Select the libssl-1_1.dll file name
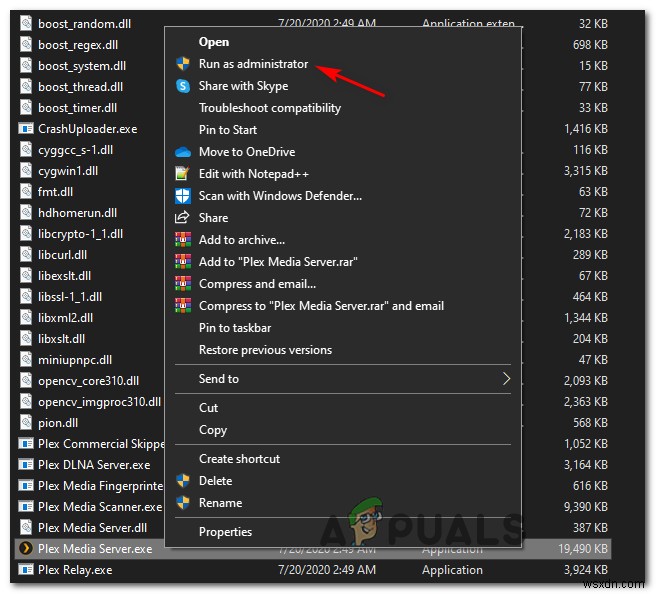Viewport: 656px width, 594px height. [70, 297]
